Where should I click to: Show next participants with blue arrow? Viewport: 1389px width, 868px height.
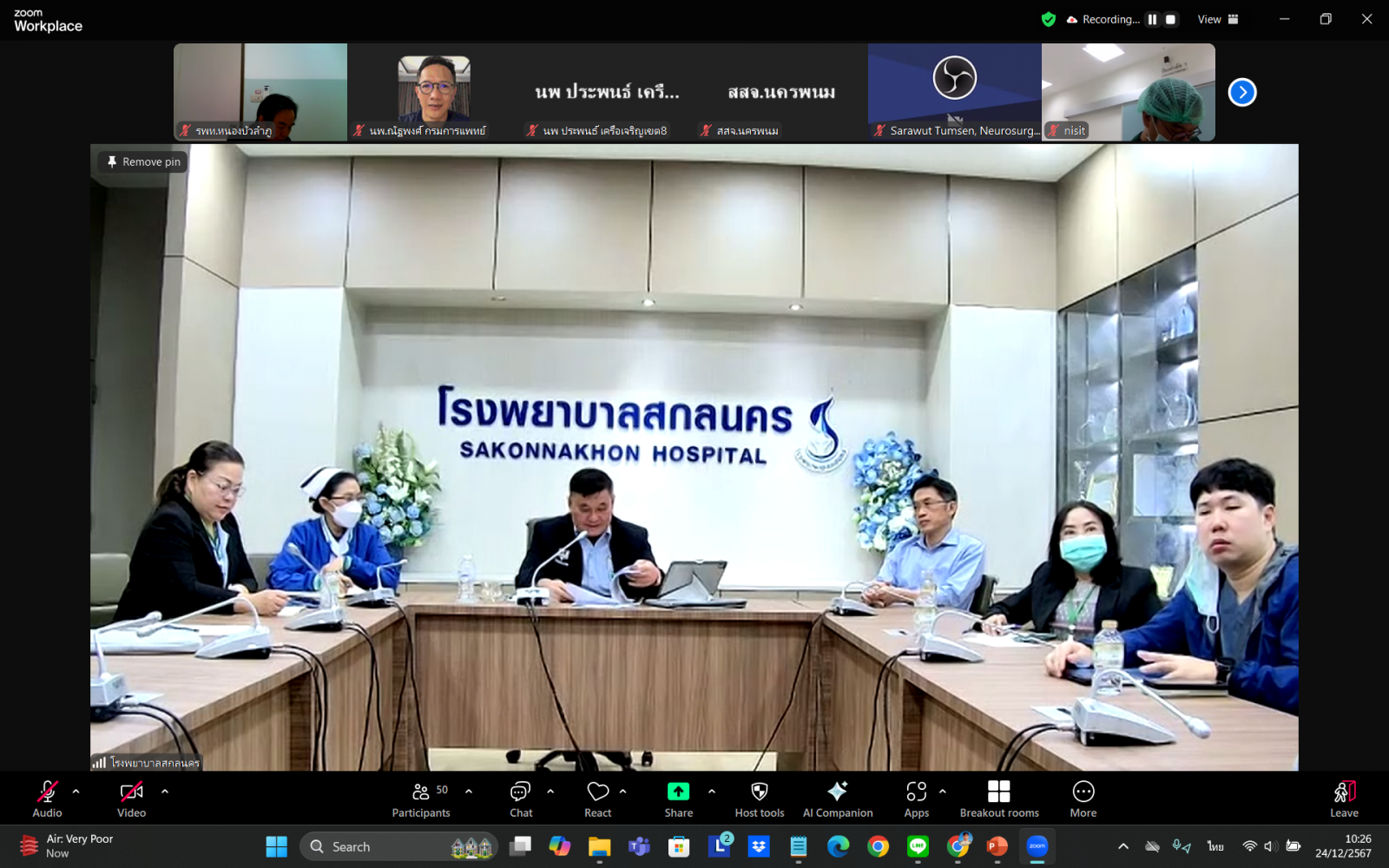click(x=1242, y=92)
